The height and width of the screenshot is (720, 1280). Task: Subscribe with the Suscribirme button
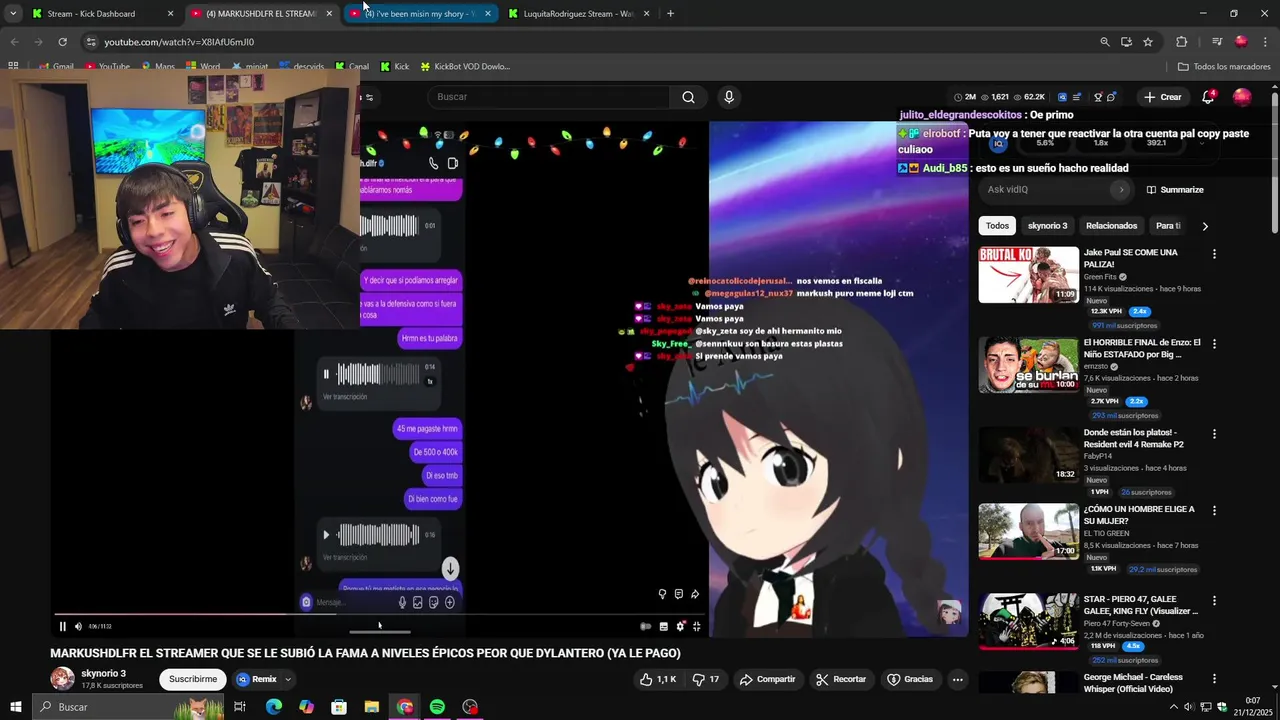point(193,679)
